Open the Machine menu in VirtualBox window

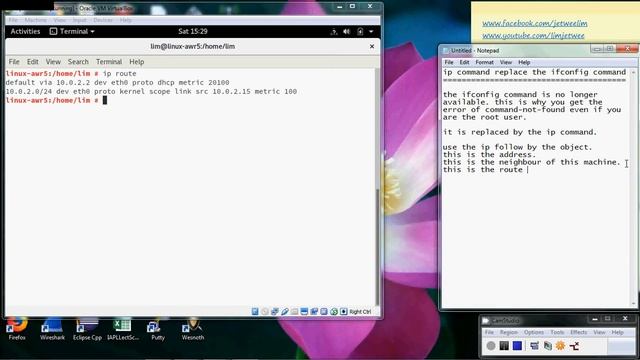36,20
